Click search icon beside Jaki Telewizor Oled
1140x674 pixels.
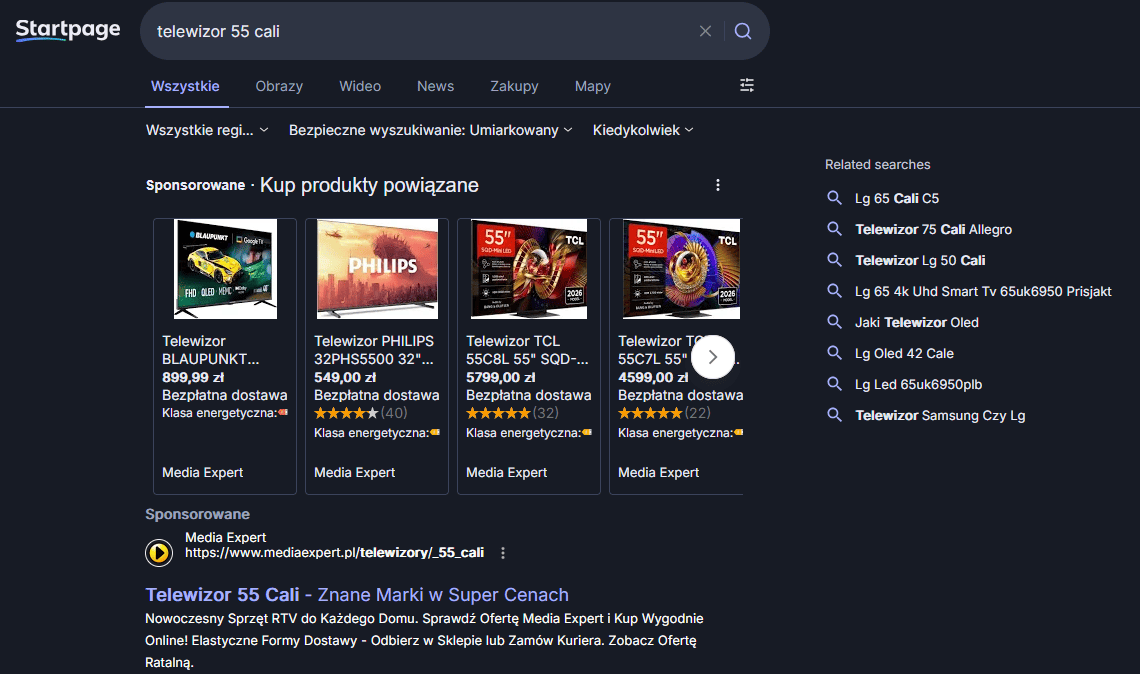tap(835, 322)
